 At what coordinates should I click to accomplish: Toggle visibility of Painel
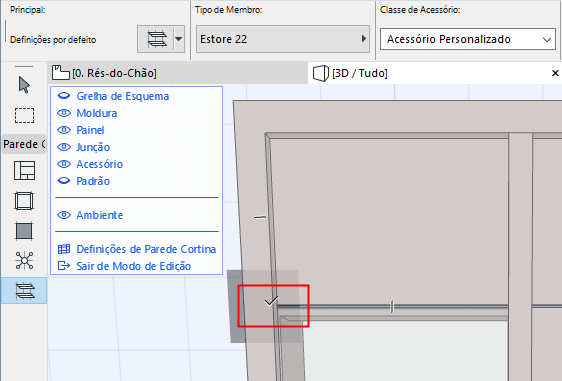click(x=64, y=130)
